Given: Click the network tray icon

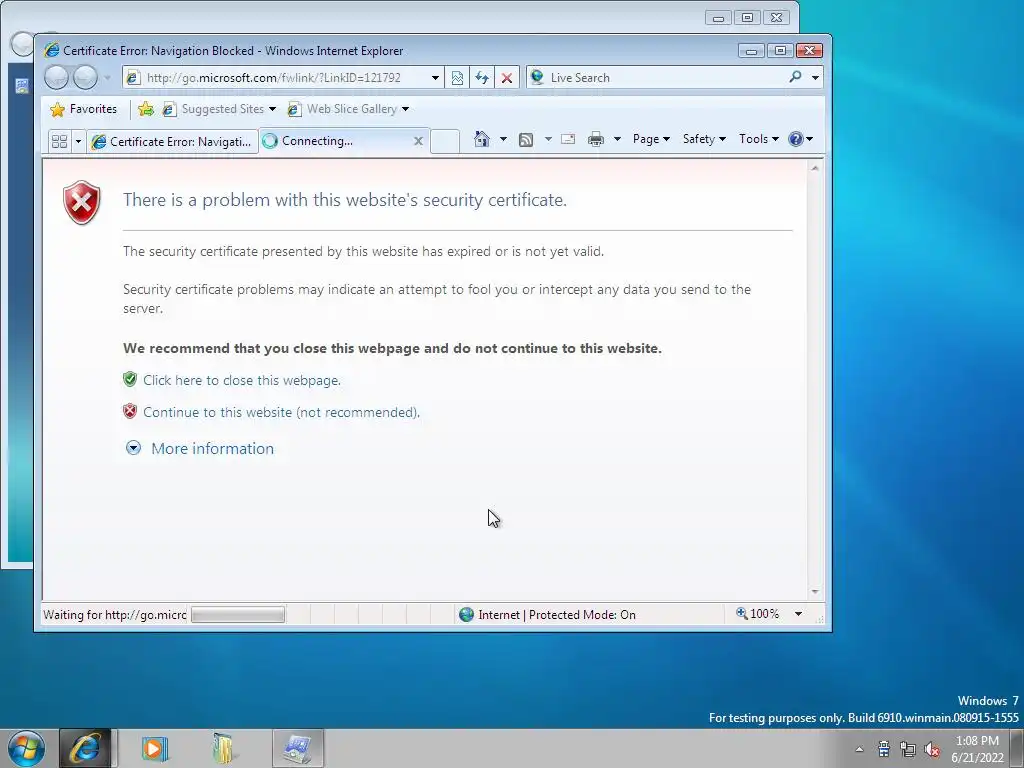Looking at the screenshot, I should (908, 749).
